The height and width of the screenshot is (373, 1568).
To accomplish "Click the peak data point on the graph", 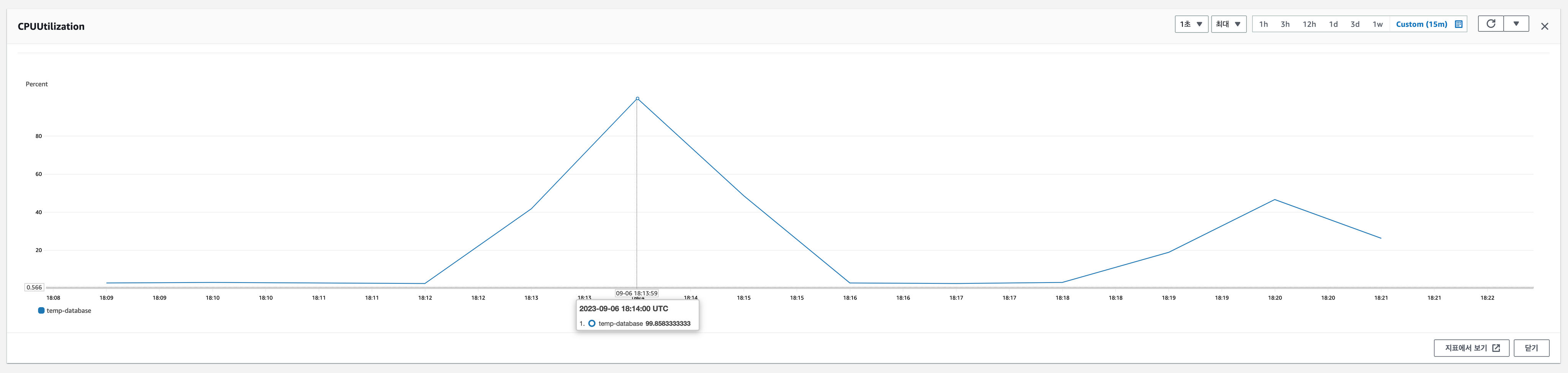I will 637,98.
